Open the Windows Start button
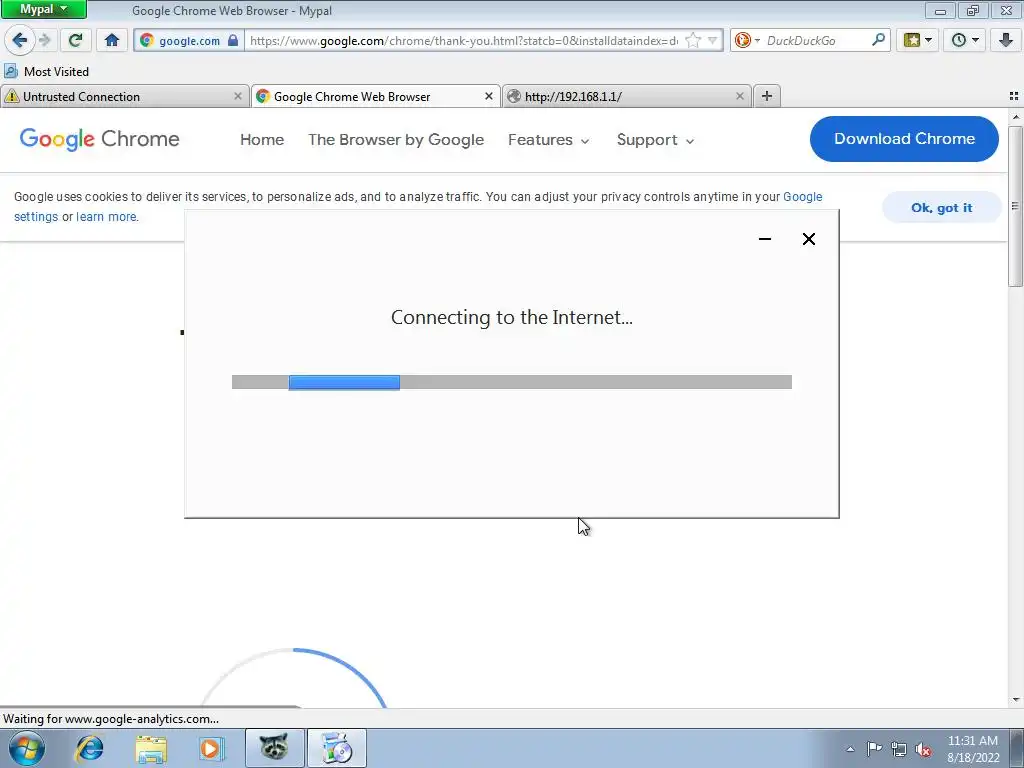Screen dimensions: 1024x768 coord(26,748)
